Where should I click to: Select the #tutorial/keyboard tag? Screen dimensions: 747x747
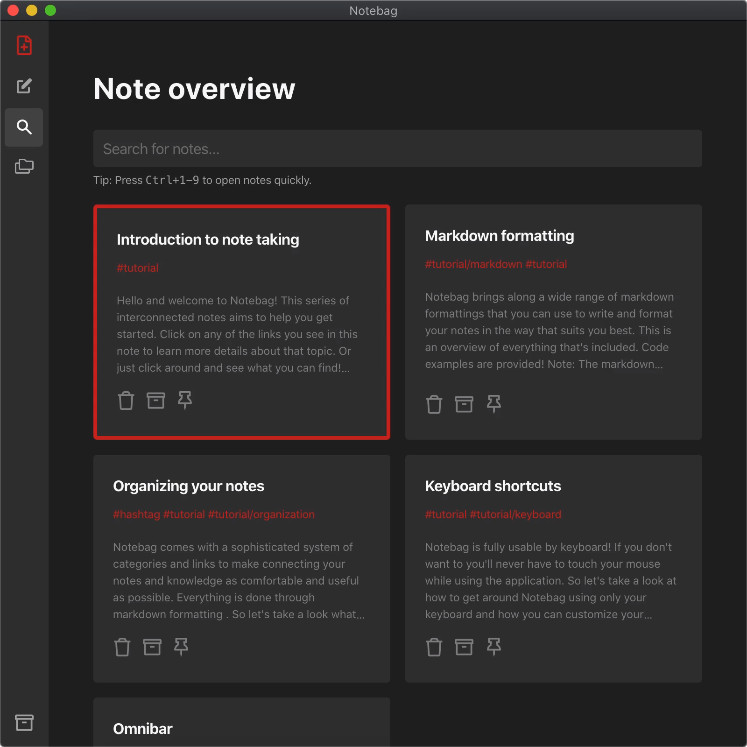click(515, 515)
